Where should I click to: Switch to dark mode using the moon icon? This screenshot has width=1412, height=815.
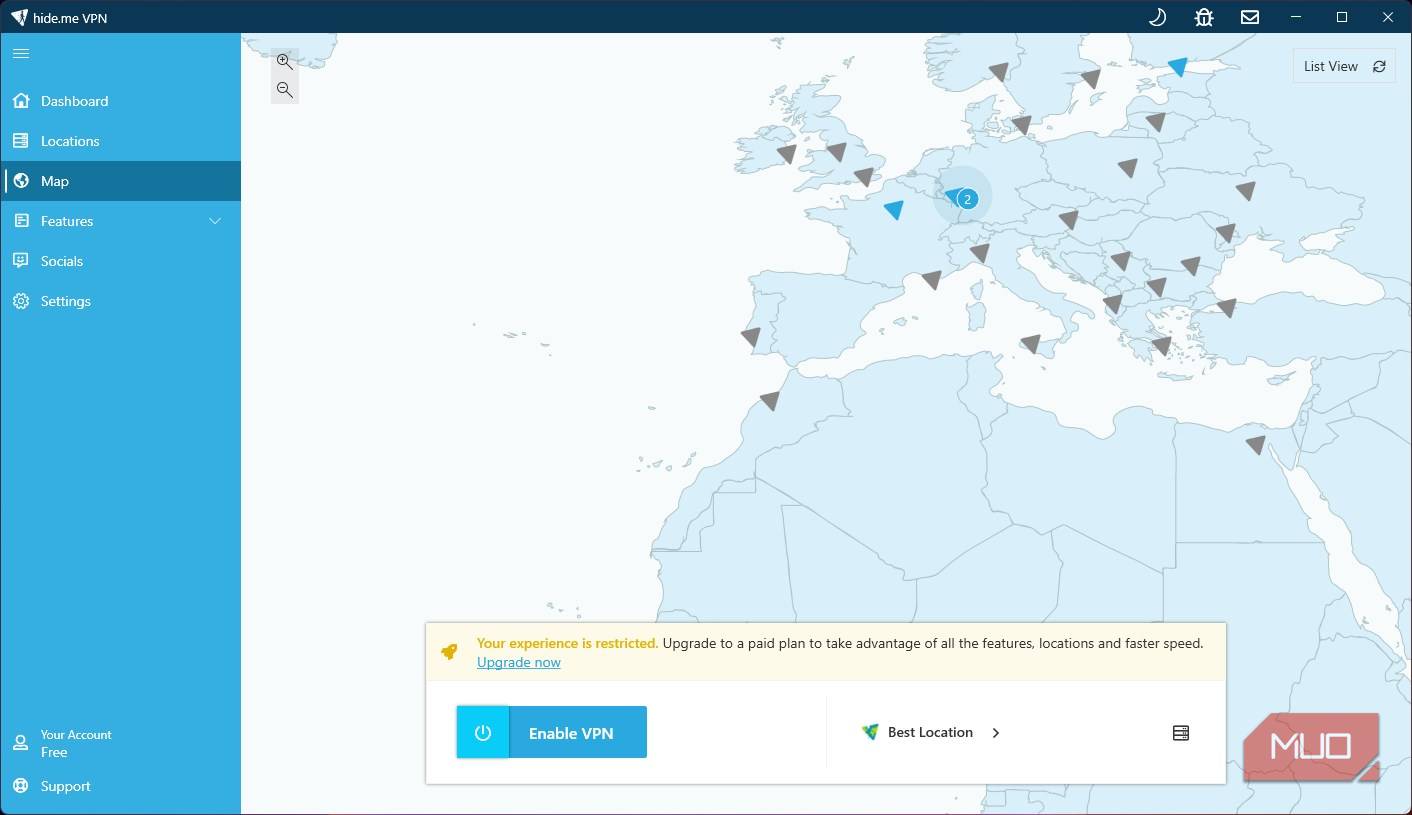[1157, 17]
